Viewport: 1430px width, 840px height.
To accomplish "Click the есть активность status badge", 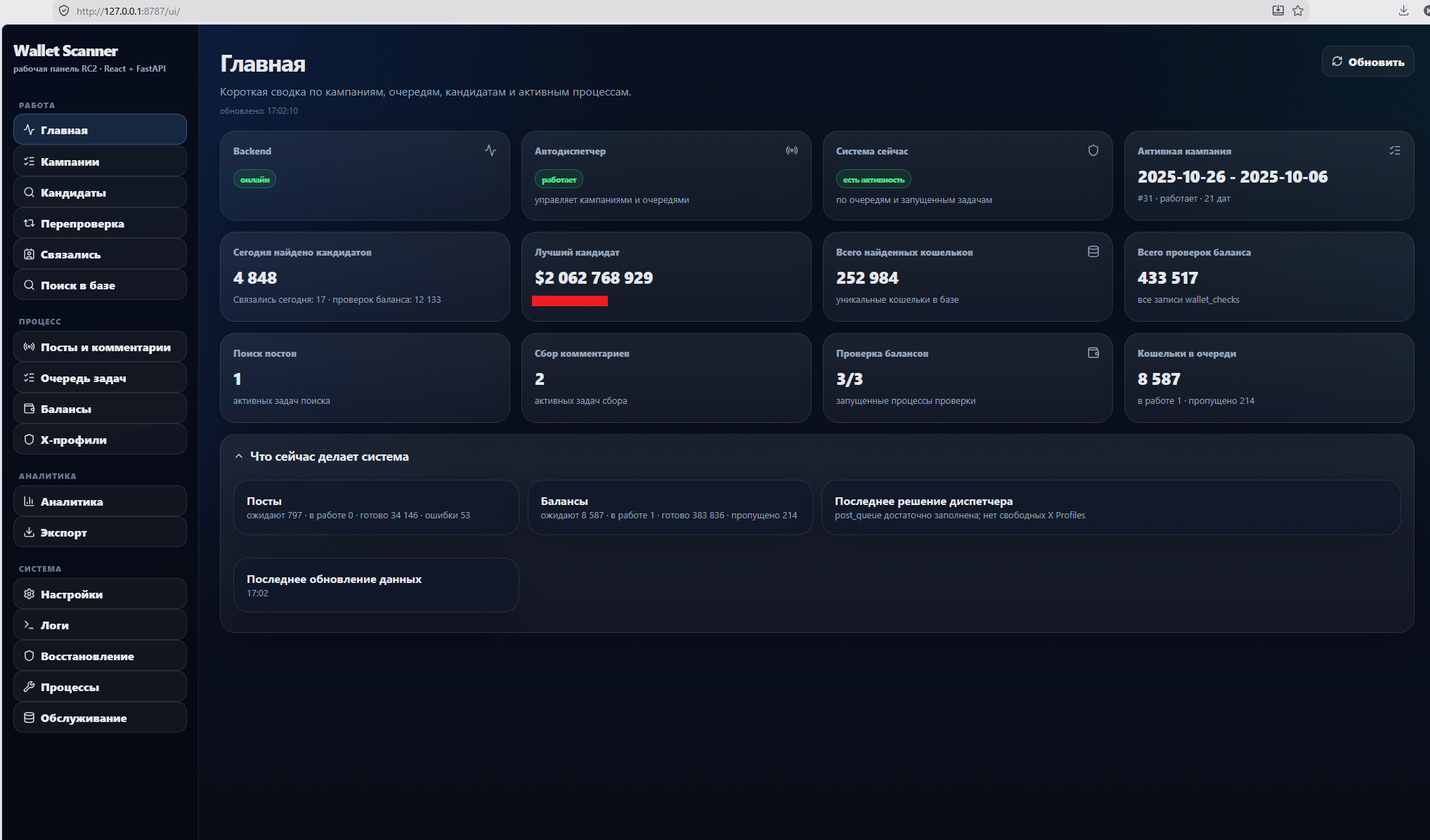I will (x=873, y=180).
